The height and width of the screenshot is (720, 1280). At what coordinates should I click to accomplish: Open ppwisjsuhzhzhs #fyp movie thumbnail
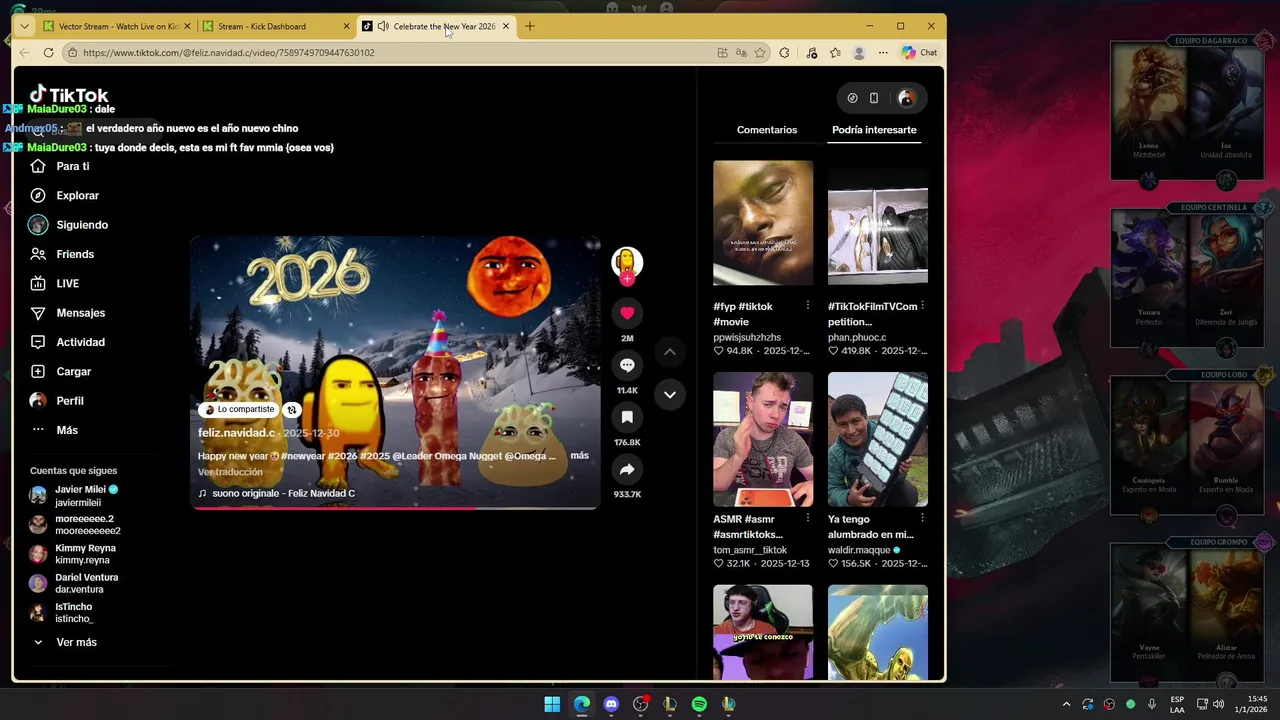pos(763,223)
